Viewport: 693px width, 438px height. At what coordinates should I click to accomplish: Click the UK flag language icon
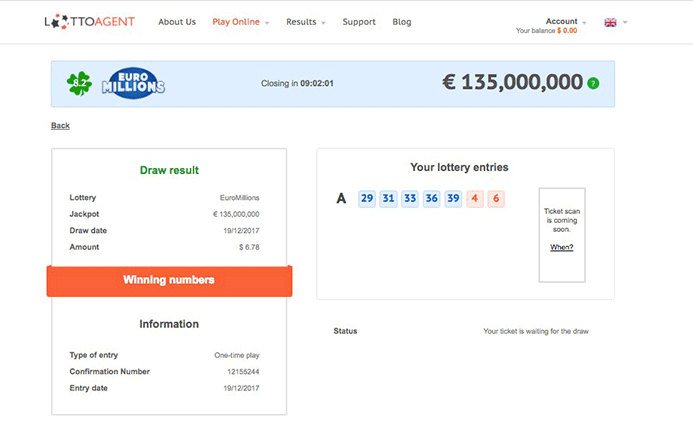[610, 22]
